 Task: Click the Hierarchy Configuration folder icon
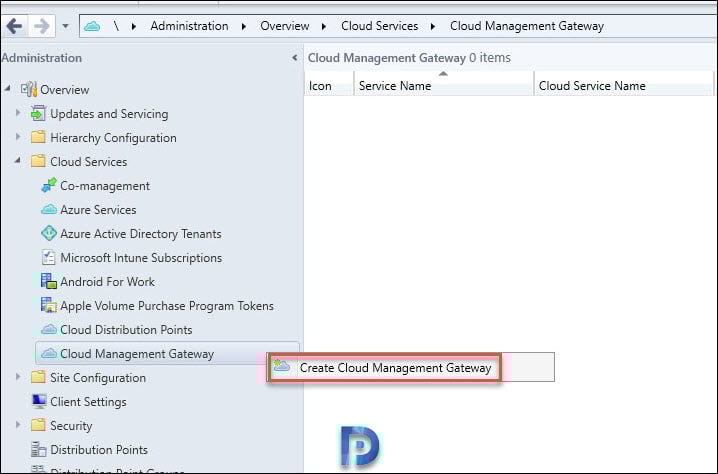[x=38, y=137]
